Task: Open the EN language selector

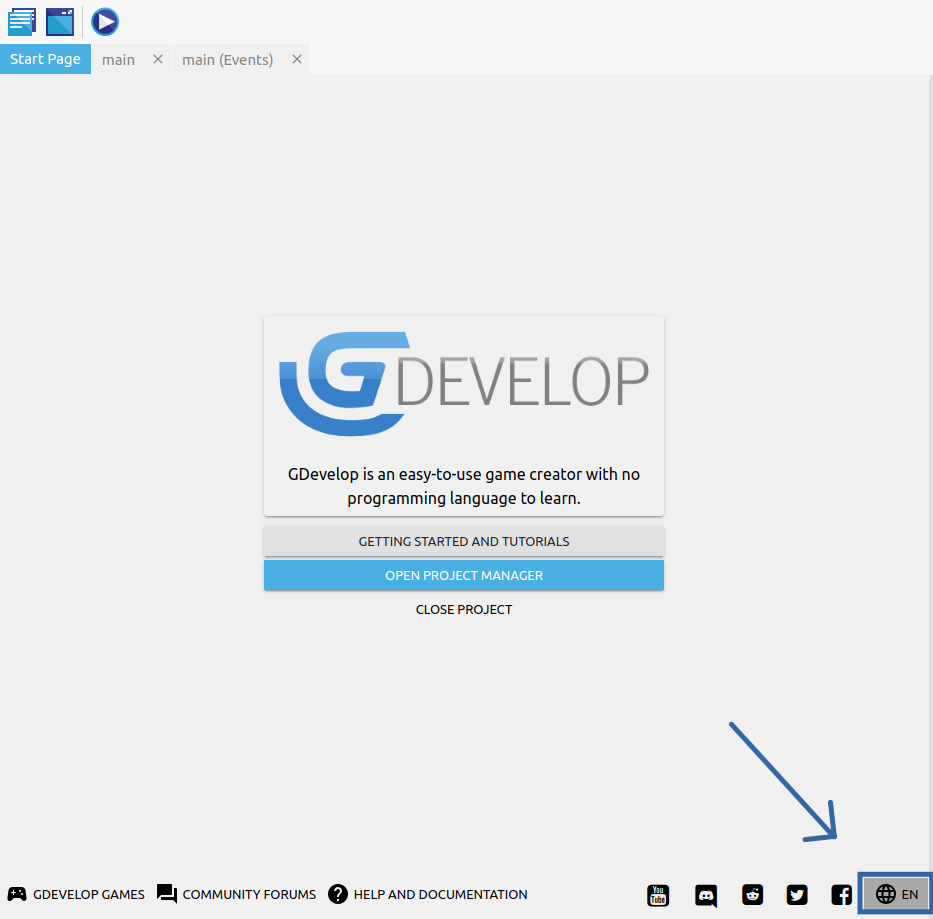Action: click(x=896, y=894)
